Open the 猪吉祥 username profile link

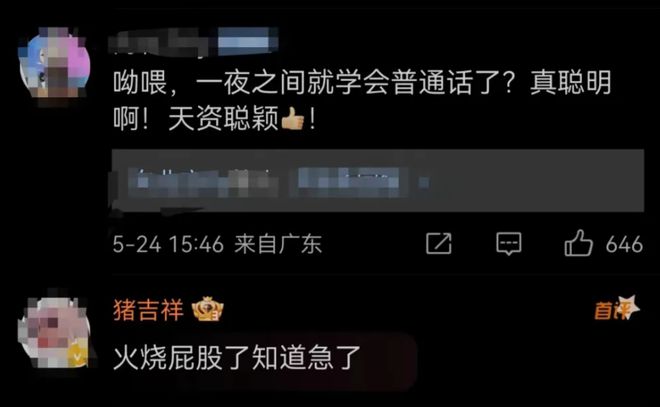click(148, 310)
